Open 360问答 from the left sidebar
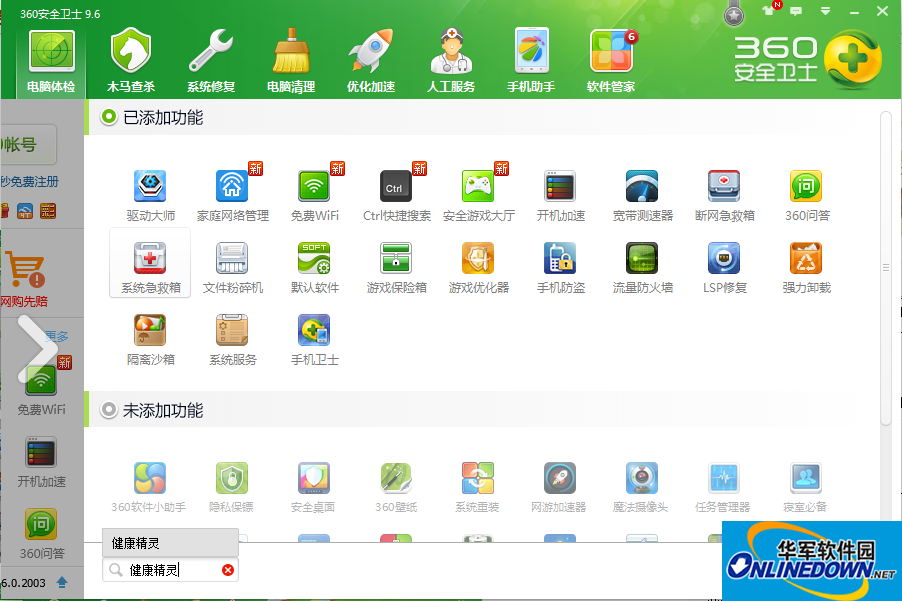Viewport: 902px width, 601px height. click(41, 534)
